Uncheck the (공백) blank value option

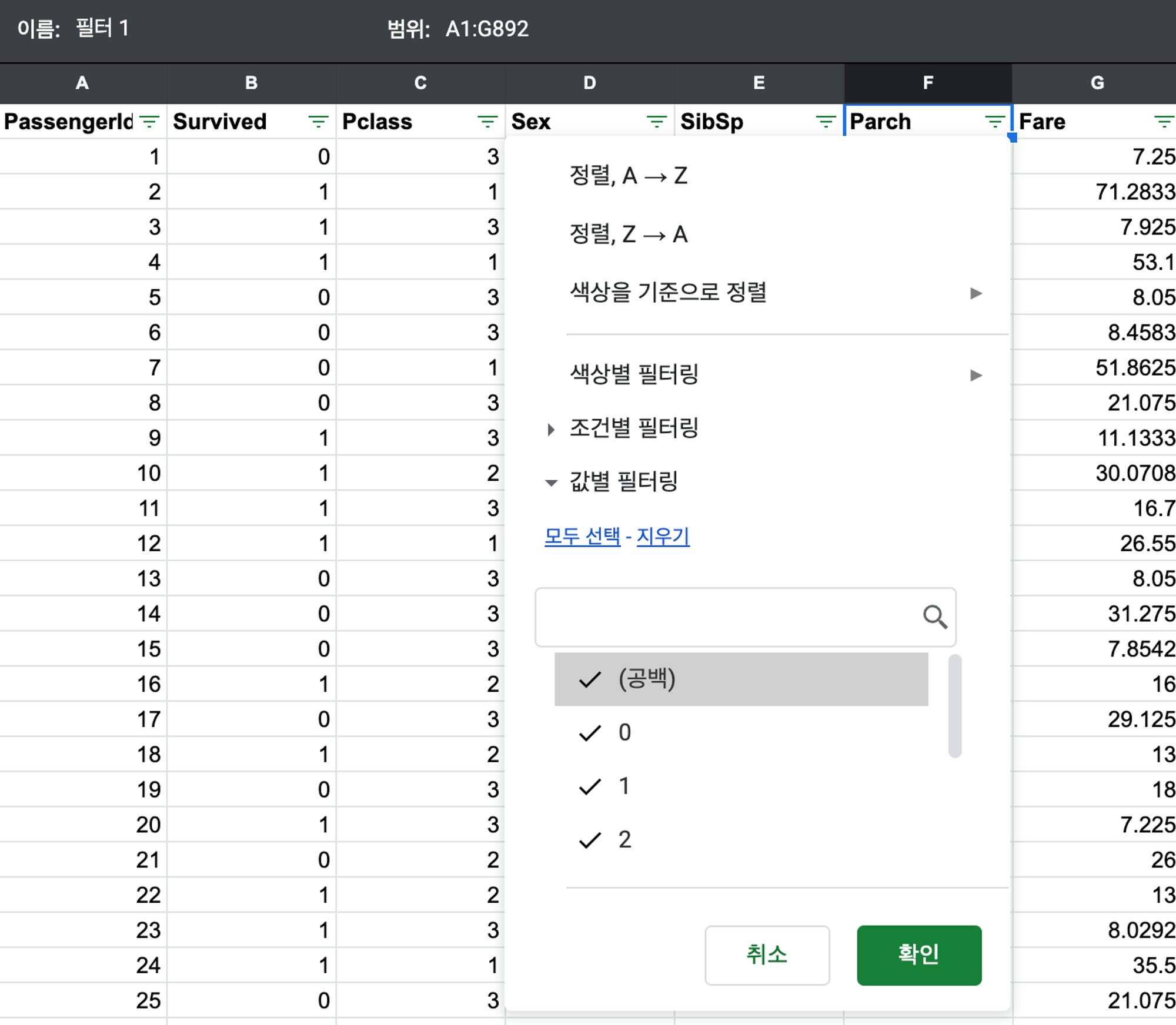pyautogui.click(x=647, y=679)
